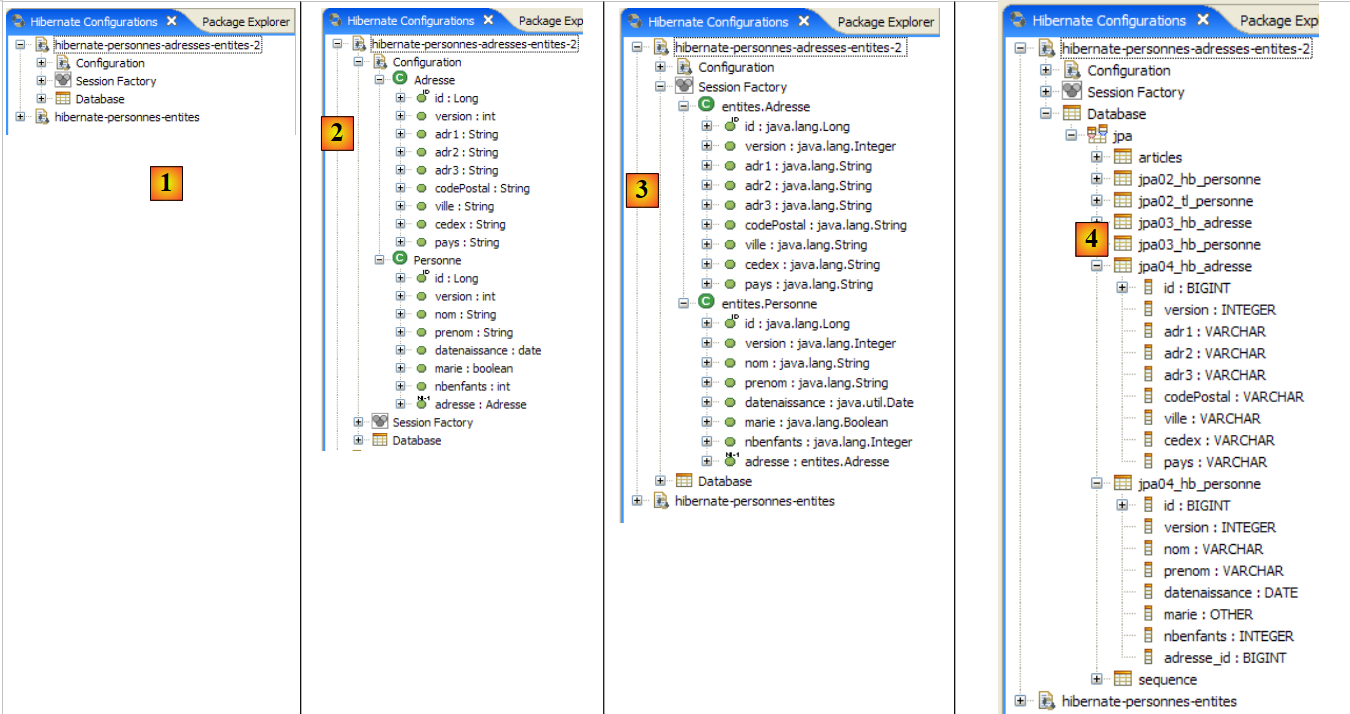Image resolution: width=1350 pixels, height=714 pixels.
Task: Select the datenaissance : DATE column
Action: [1230, 593]
